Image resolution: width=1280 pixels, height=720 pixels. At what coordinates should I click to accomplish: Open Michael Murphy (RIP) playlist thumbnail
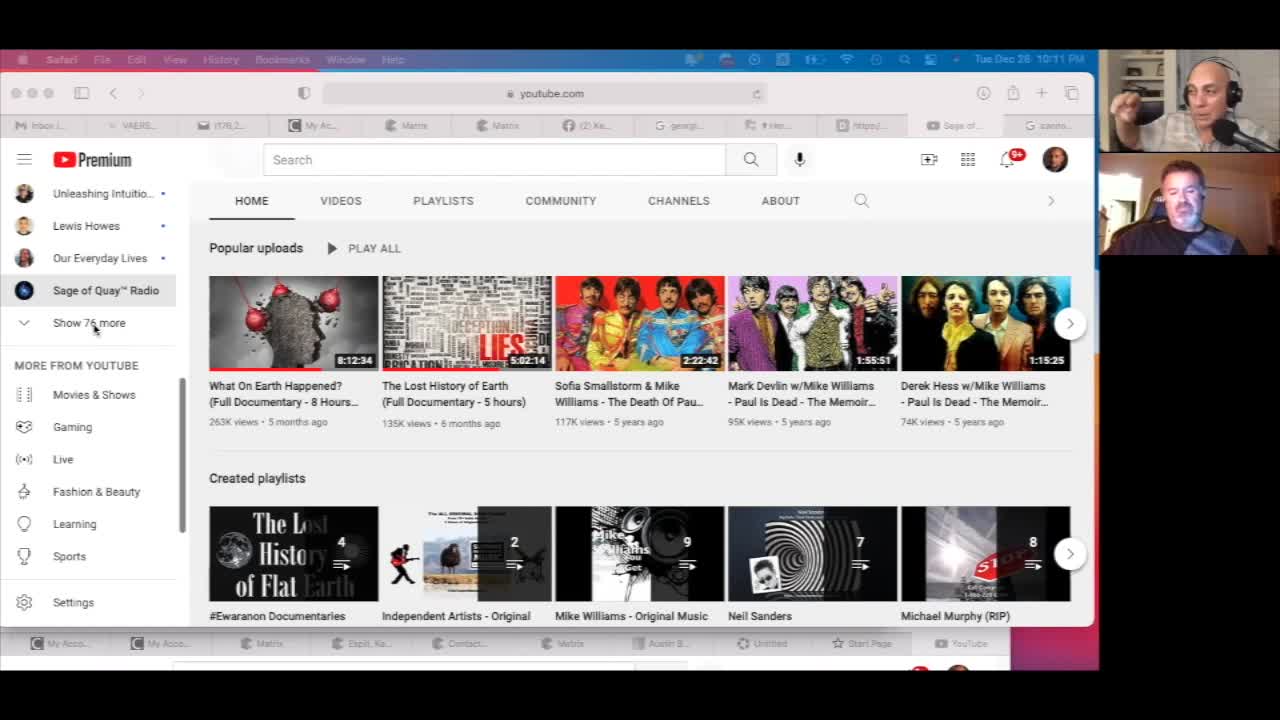[986, 554]
